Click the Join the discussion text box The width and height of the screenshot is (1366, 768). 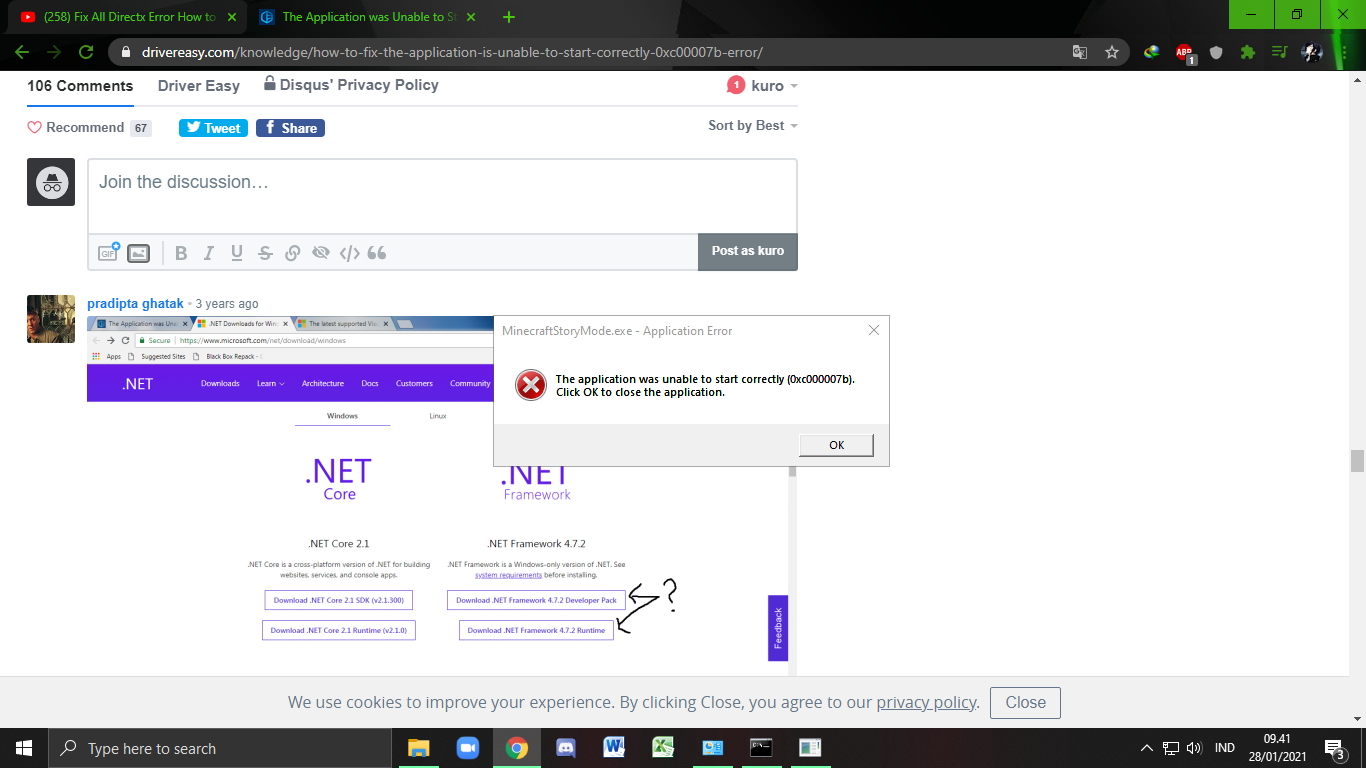point(442,195)
